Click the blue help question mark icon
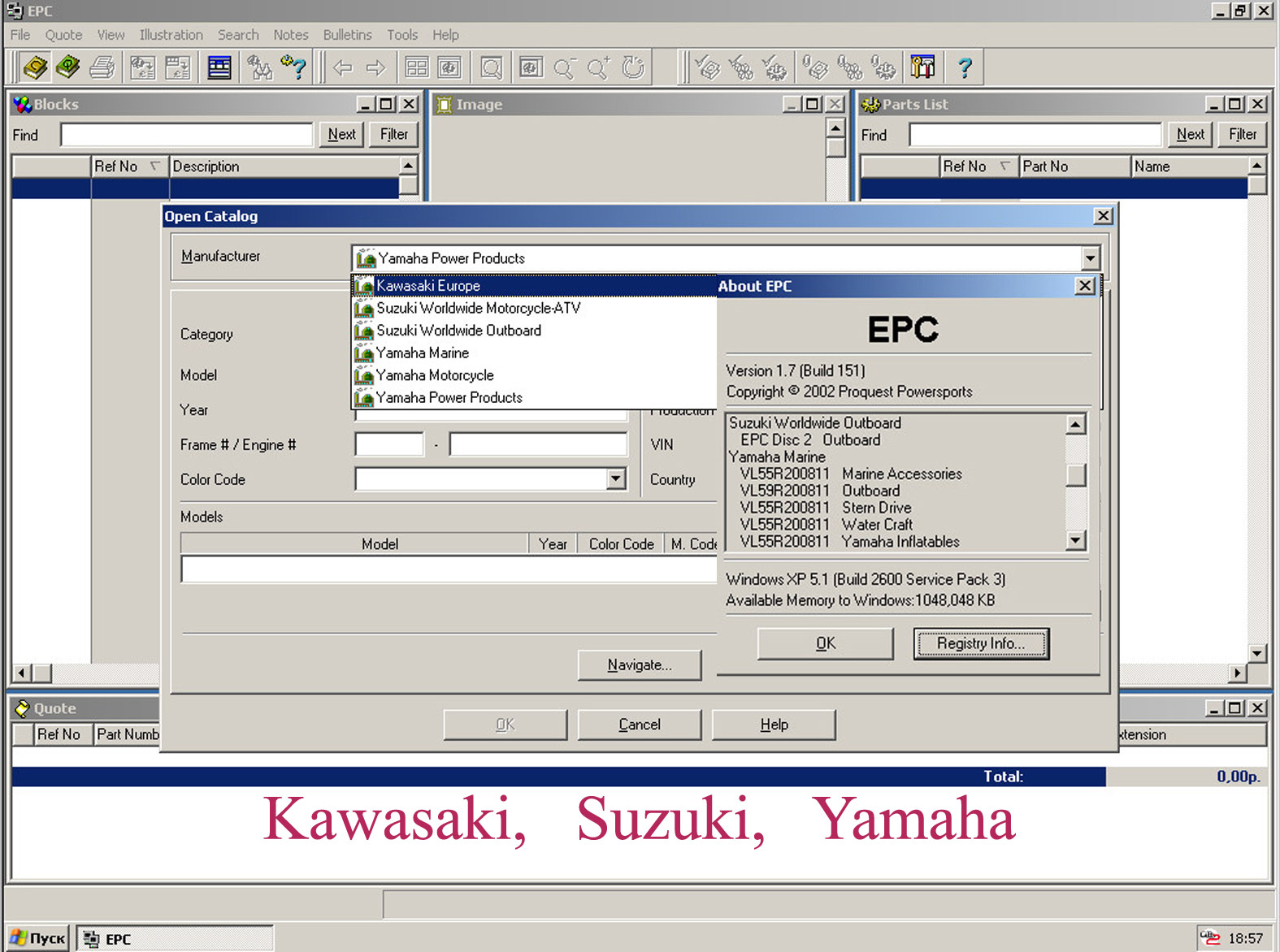The image size is (1280, 952). coord(965,67)
